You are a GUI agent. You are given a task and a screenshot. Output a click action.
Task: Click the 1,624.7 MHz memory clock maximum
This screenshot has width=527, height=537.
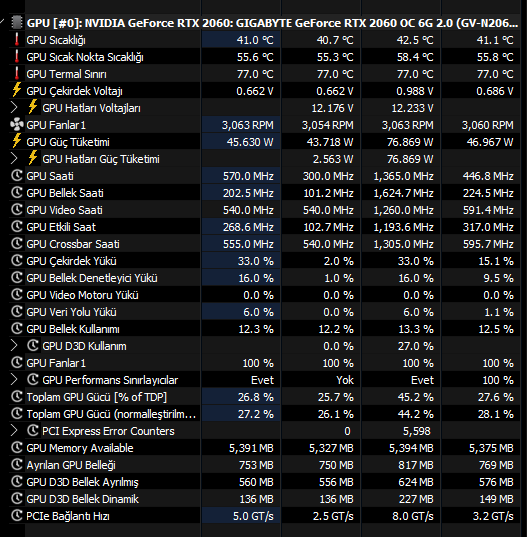[x=403, y=193]
